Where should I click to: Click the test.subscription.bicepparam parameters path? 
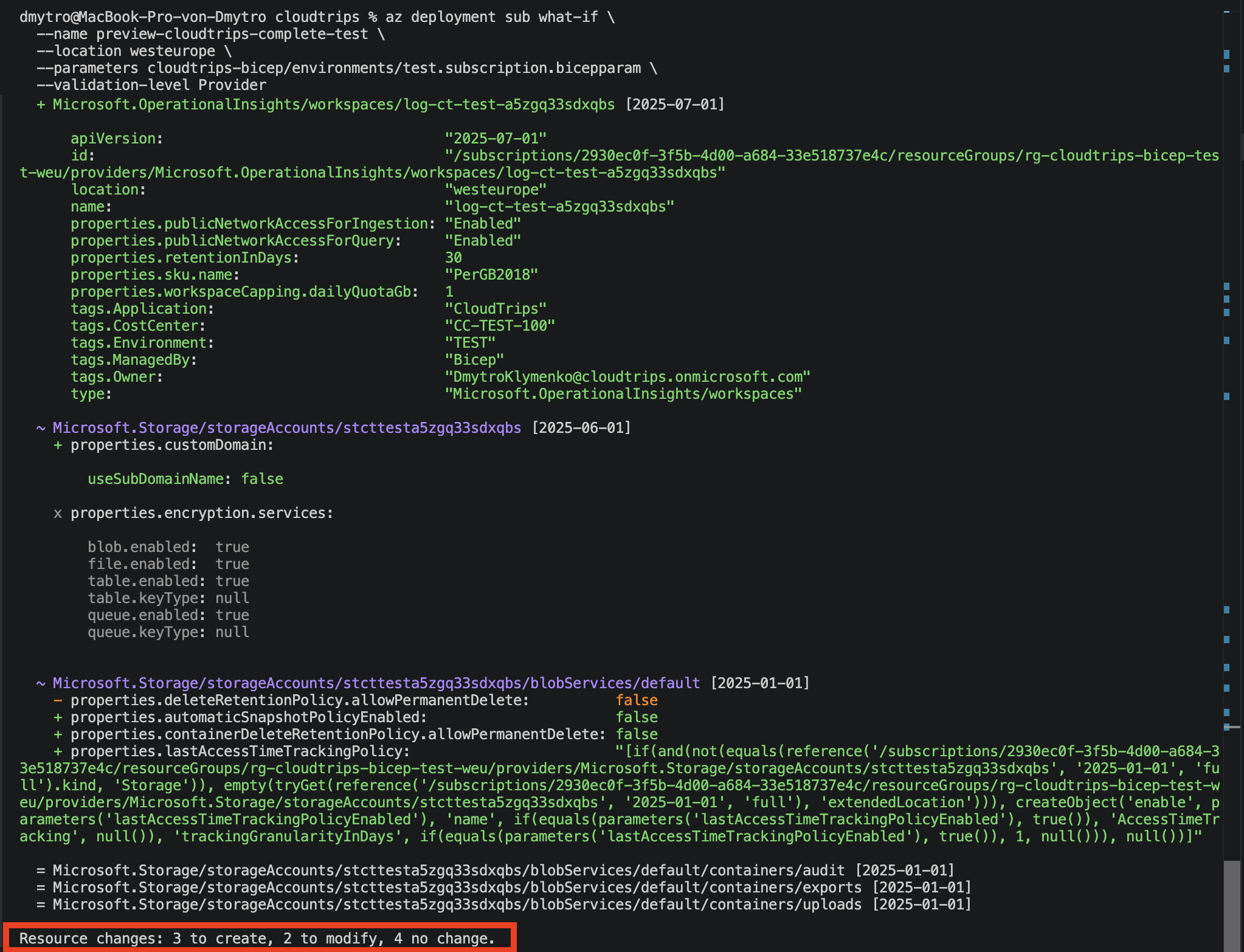[x=394, y=68]
